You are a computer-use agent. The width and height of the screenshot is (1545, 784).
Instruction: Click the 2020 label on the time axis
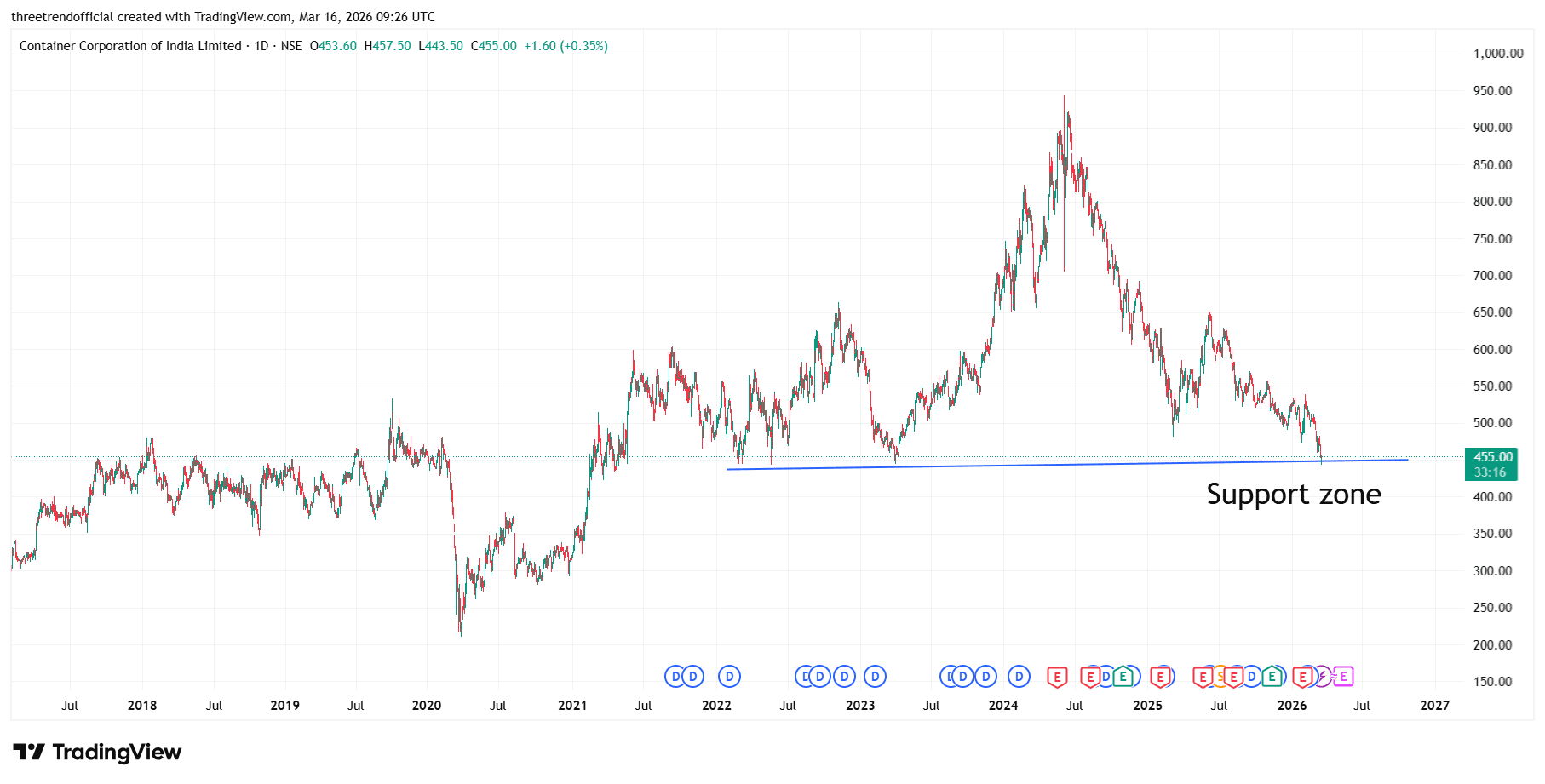pos(427,706)
